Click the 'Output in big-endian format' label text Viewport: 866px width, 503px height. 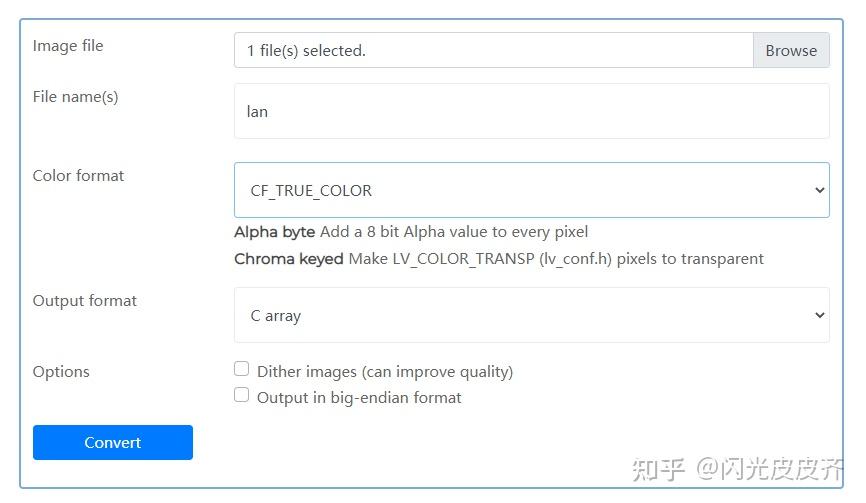(x=359, y=397)
